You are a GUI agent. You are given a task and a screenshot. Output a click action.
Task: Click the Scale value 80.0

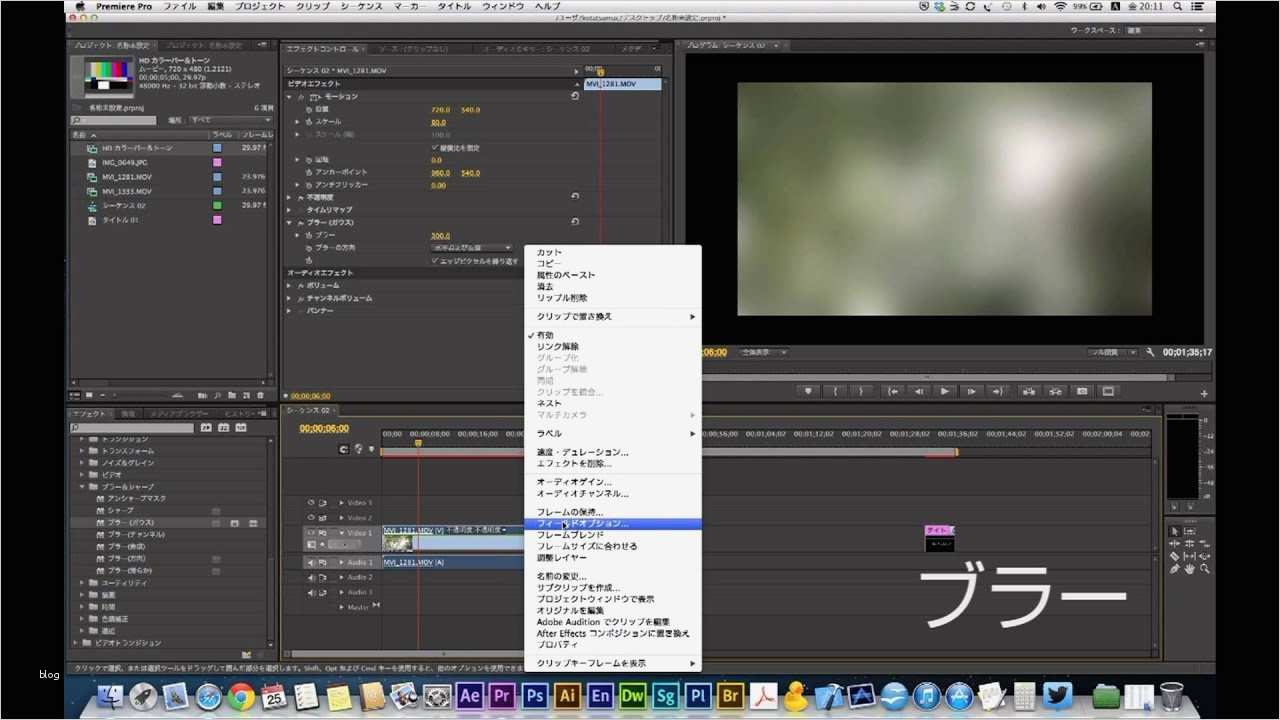[439, 122]
